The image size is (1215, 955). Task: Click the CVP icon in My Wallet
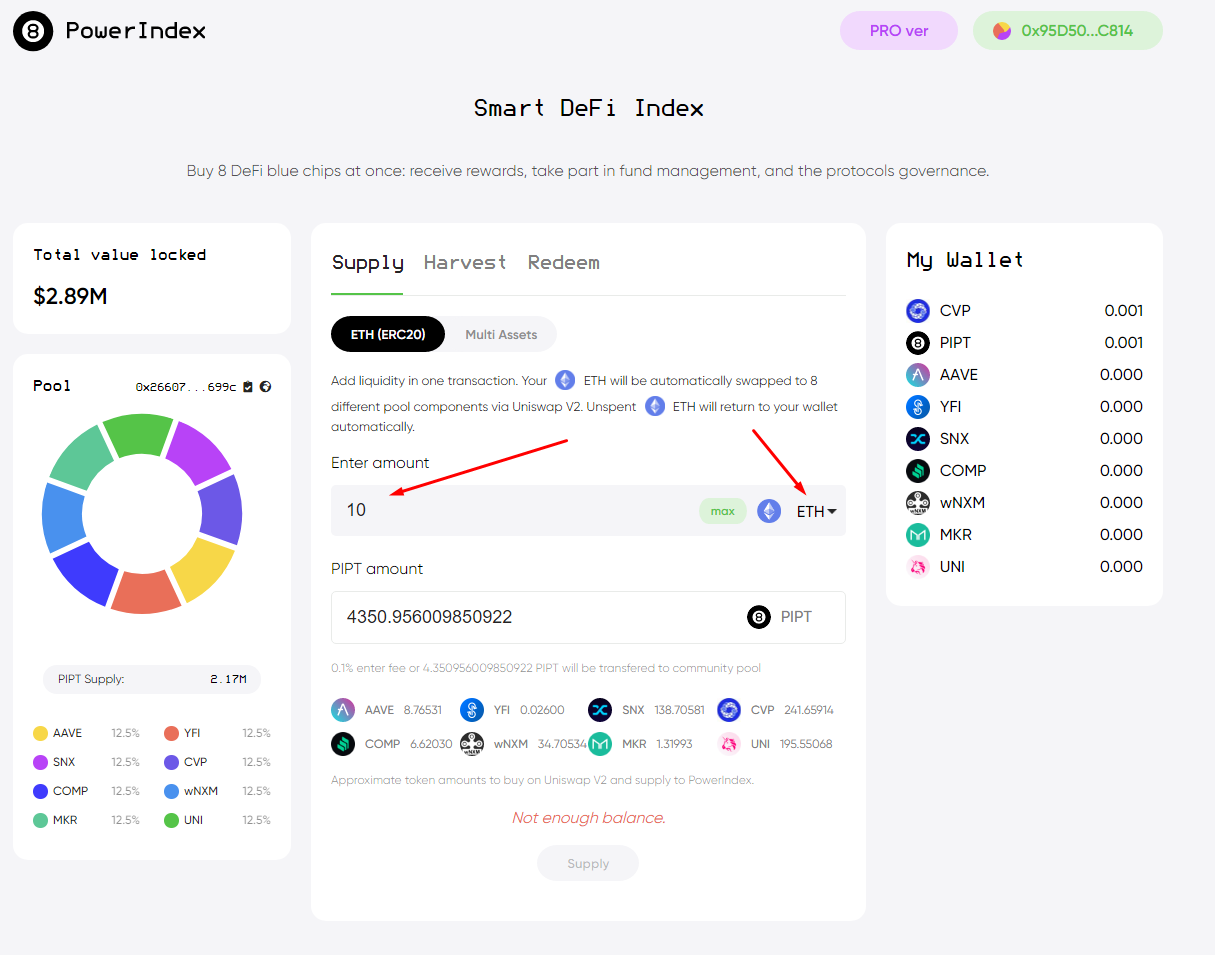[x=918, y=311]
